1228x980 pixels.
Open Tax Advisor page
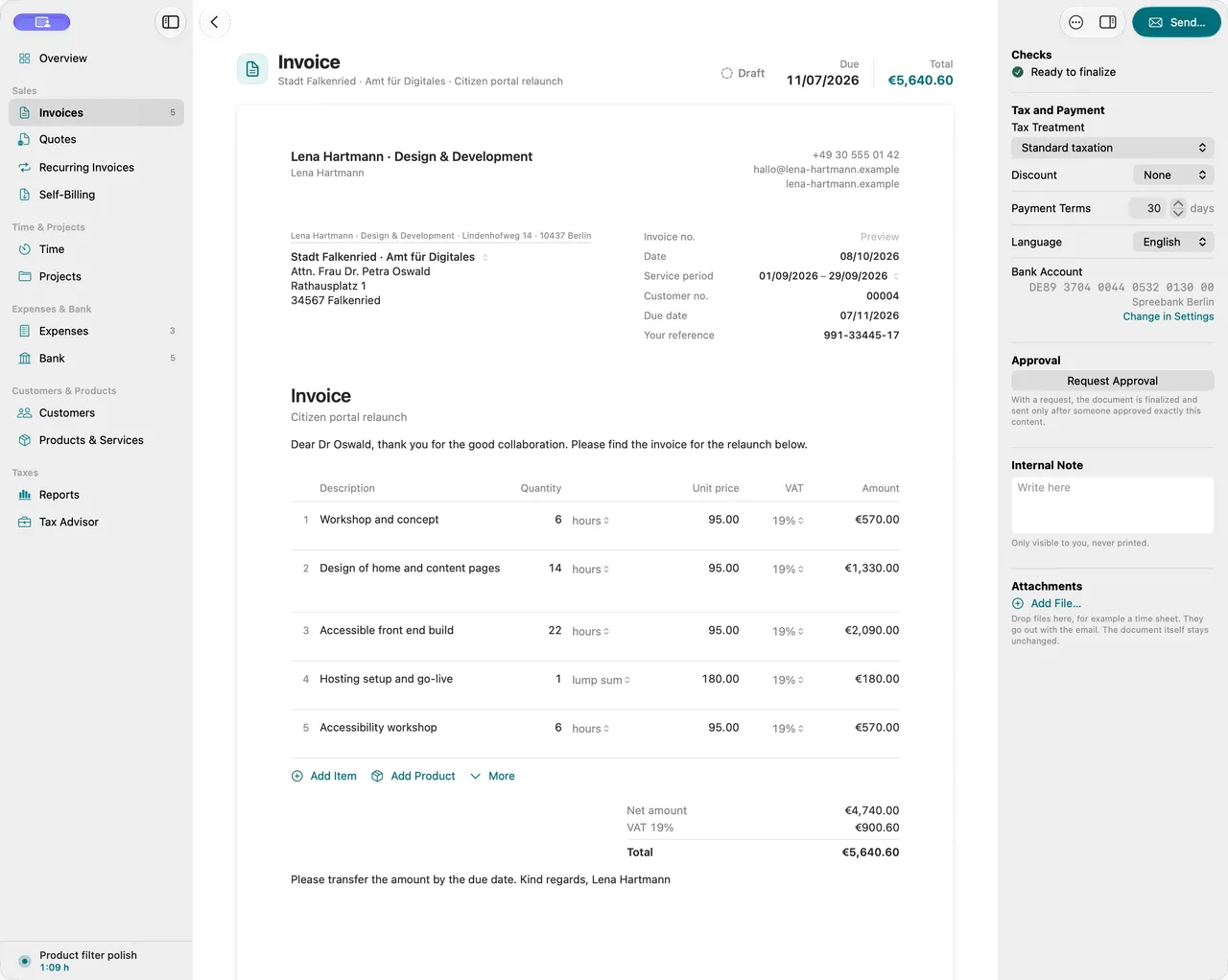point(96,522)
